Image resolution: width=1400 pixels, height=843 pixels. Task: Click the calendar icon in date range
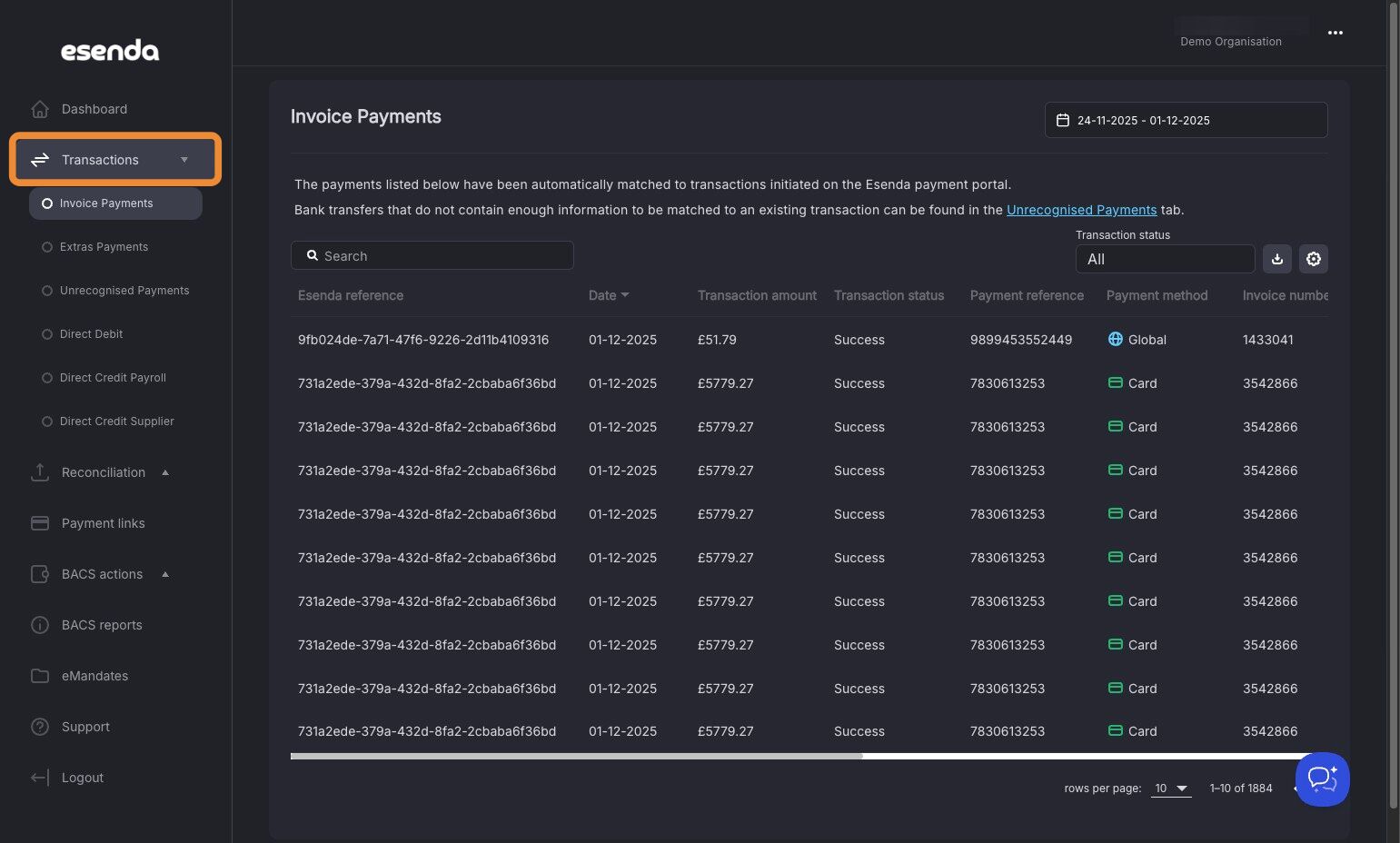click(1063, 120)
